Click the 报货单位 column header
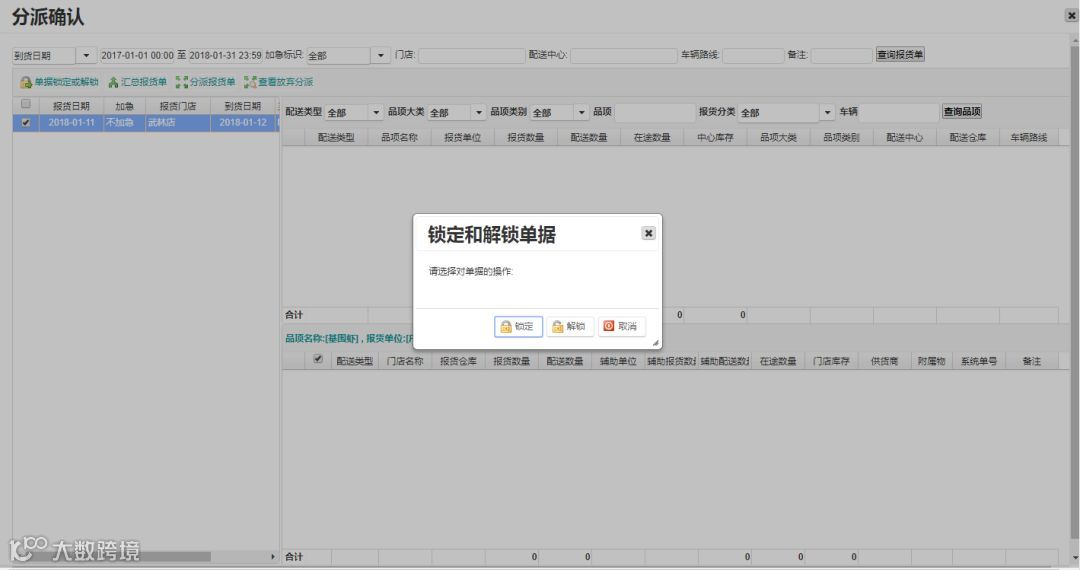 (x=462, y=138)
